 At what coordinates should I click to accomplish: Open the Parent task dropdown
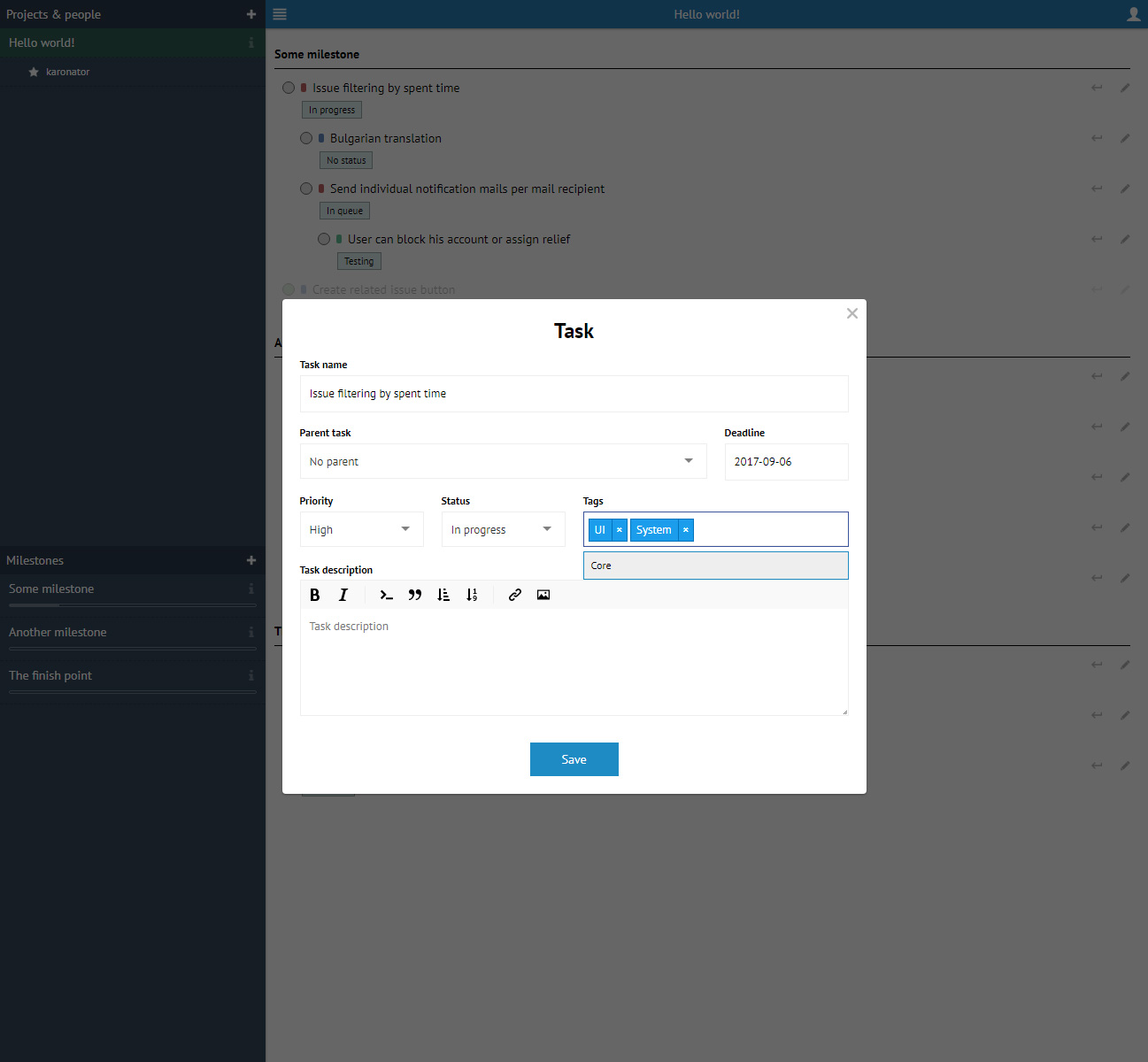point(503,461)
